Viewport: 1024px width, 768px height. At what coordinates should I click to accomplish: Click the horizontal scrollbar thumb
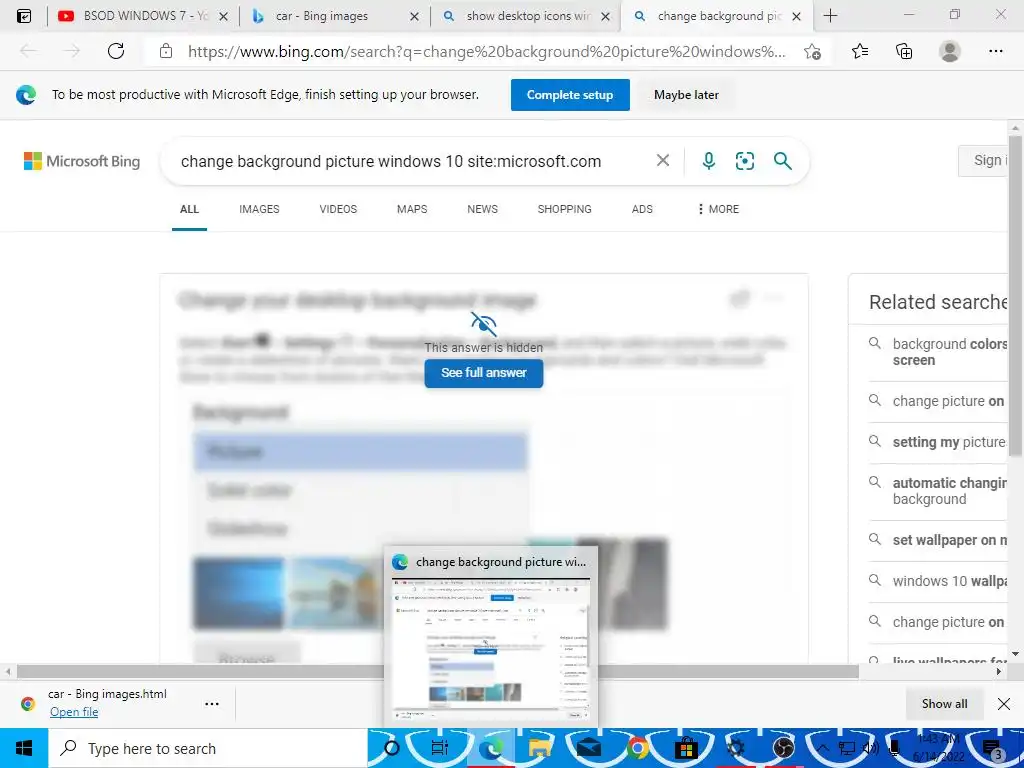click(x=438, y=671)
